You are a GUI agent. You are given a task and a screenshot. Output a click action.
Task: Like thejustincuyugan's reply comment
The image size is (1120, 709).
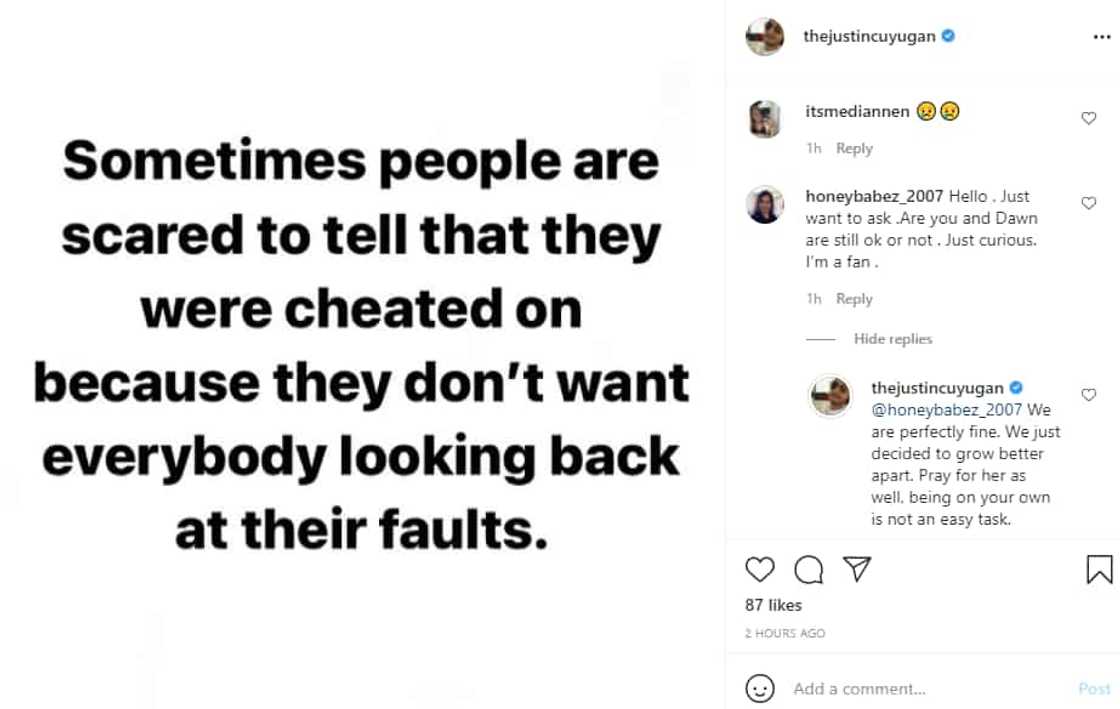[x=1089, y=395]
